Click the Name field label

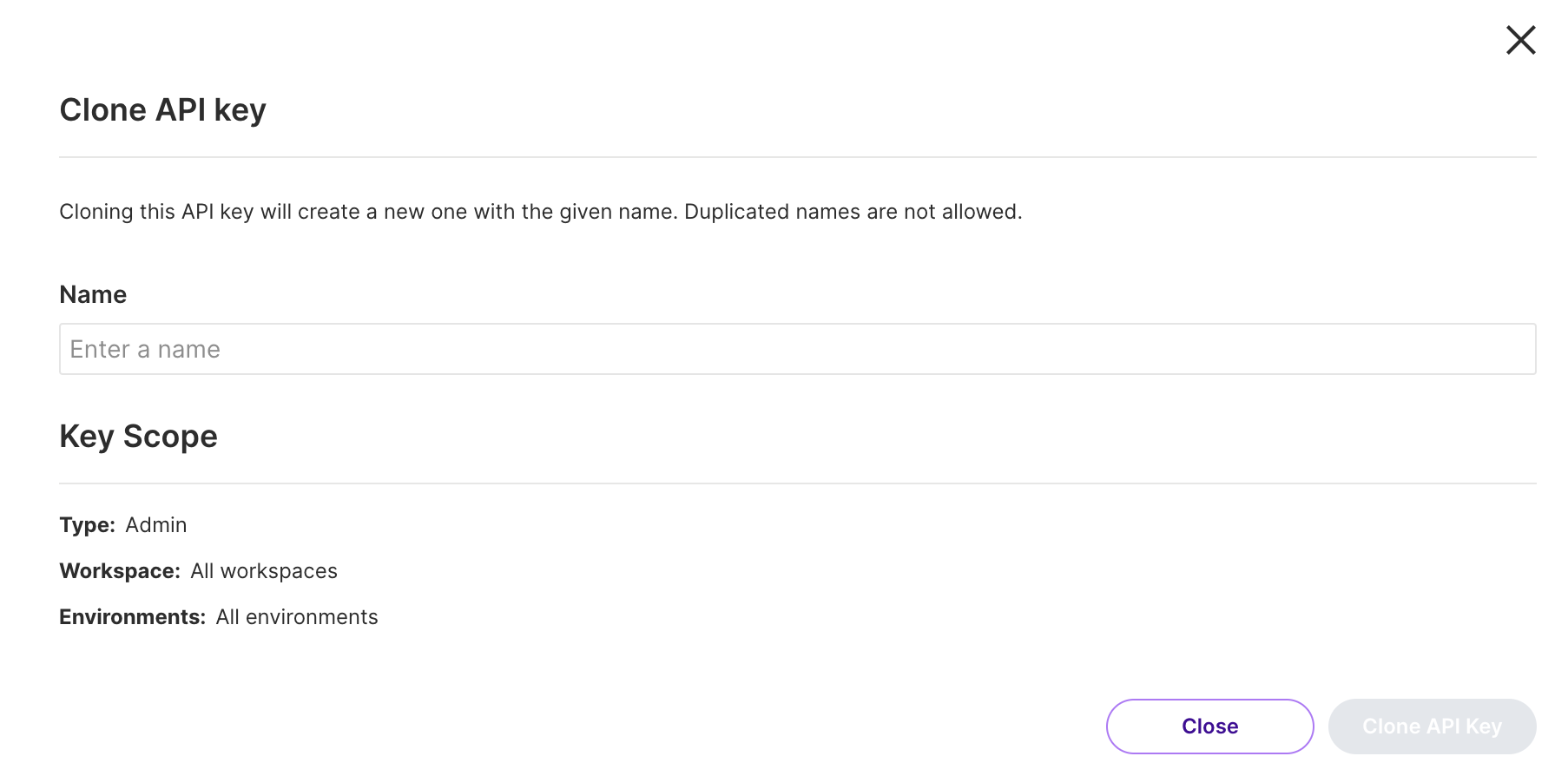pyautogui.click(x=93, y=295)
